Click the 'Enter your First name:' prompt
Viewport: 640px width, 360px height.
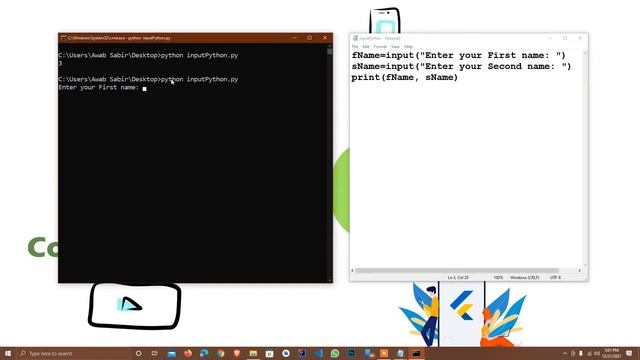(98, 87)
